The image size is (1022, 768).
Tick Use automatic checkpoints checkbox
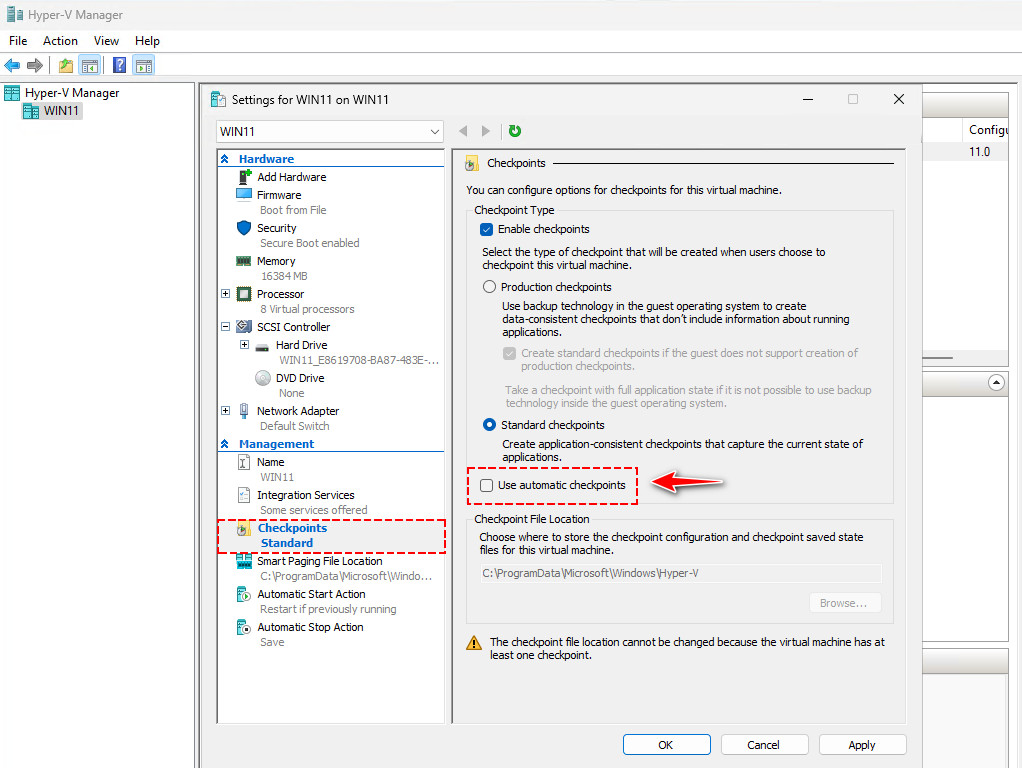486,485
